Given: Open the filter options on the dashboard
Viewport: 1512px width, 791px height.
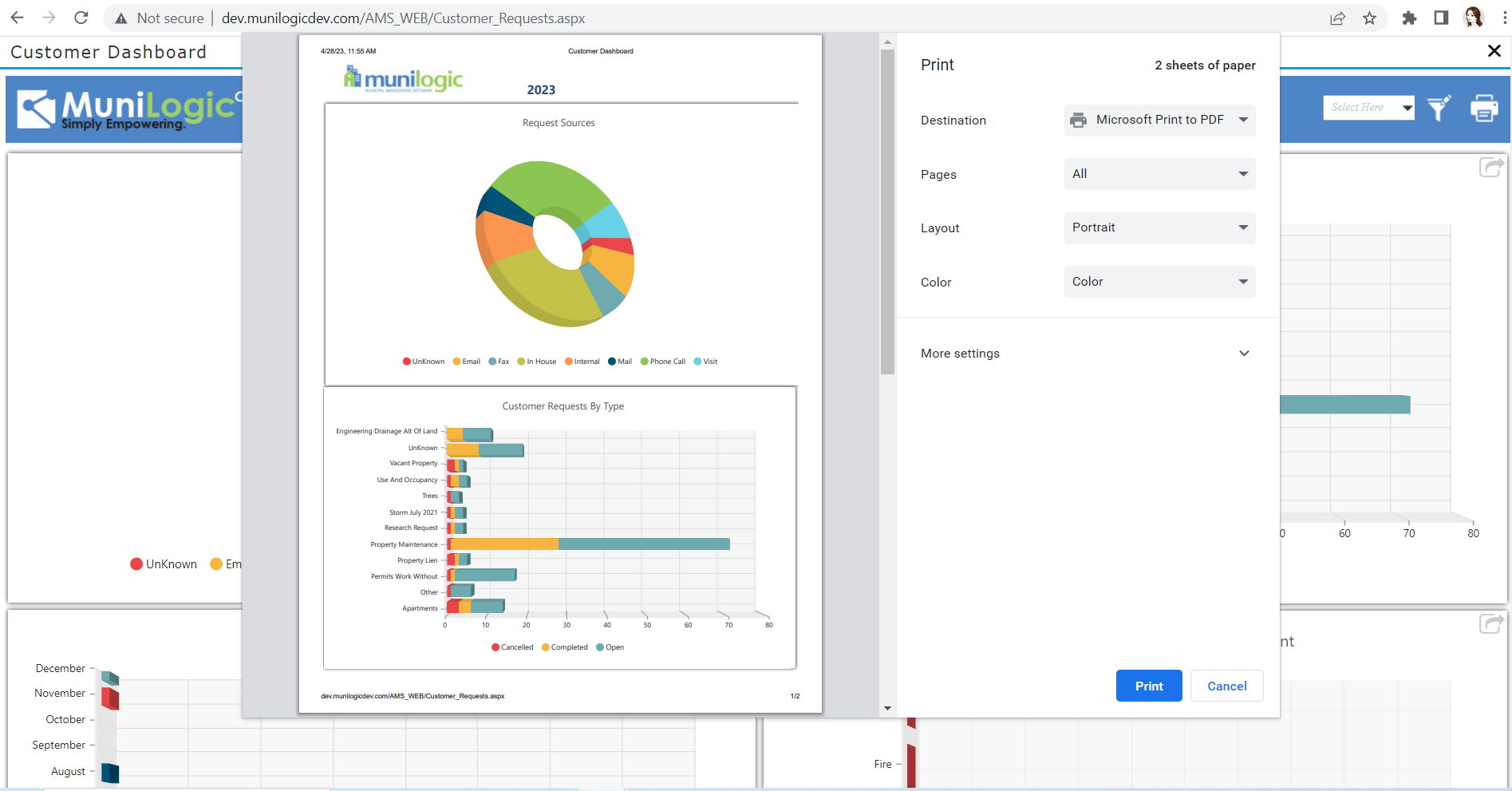Looking at the screenshot, I should (x=1439, y=107).
